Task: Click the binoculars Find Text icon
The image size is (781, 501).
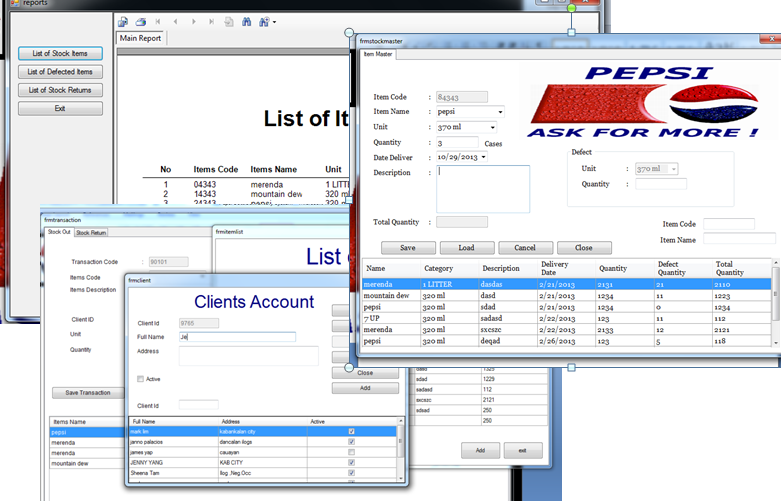Action: [x=247, y=22]
